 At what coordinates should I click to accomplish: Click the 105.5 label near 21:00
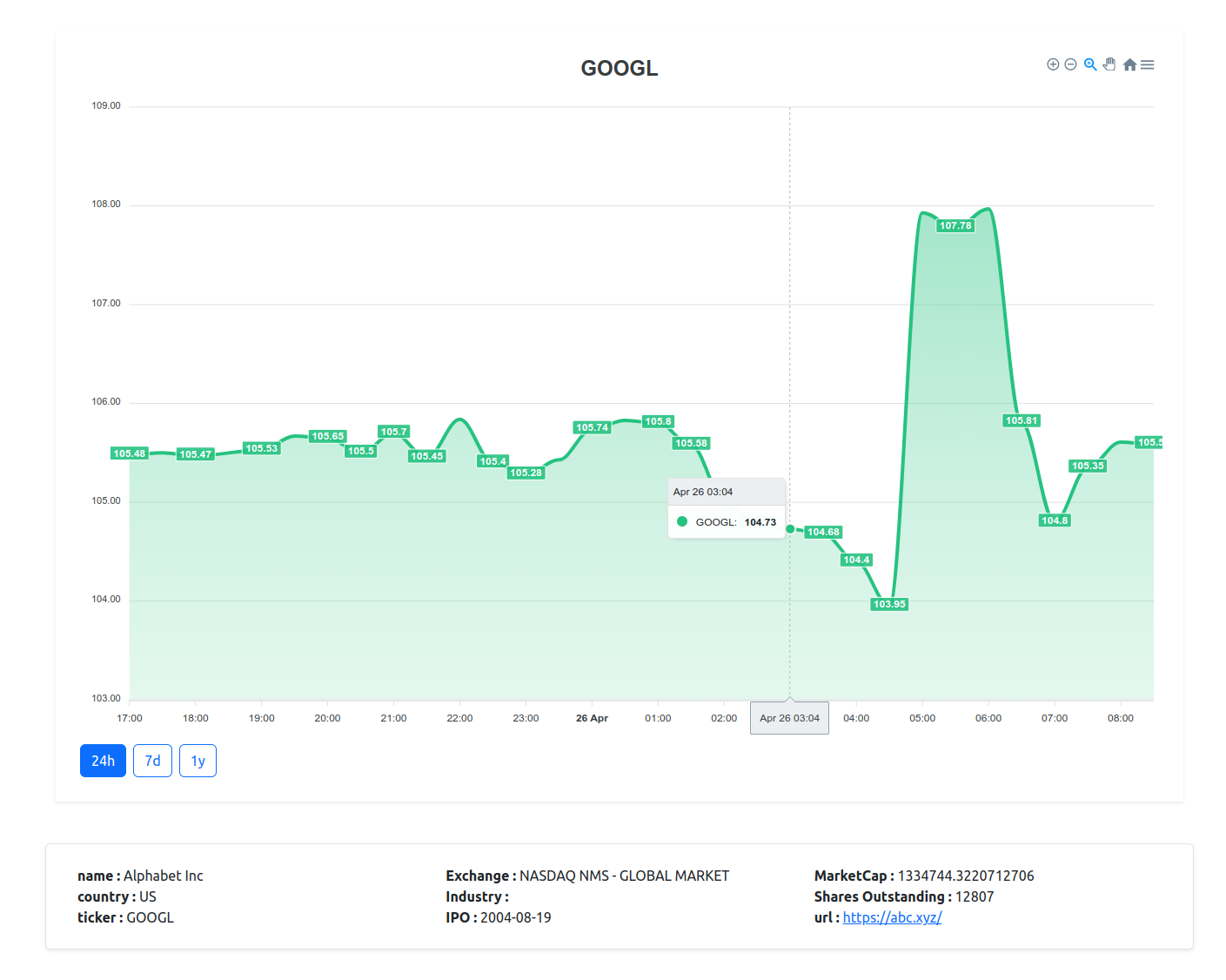tap(361, 451)
